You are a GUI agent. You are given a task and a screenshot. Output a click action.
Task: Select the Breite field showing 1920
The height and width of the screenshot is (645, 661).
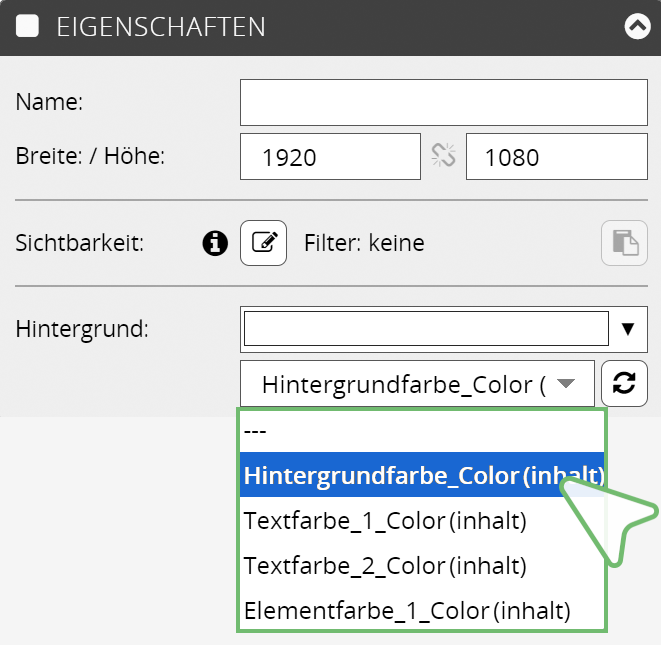click(x=330, y=157)
